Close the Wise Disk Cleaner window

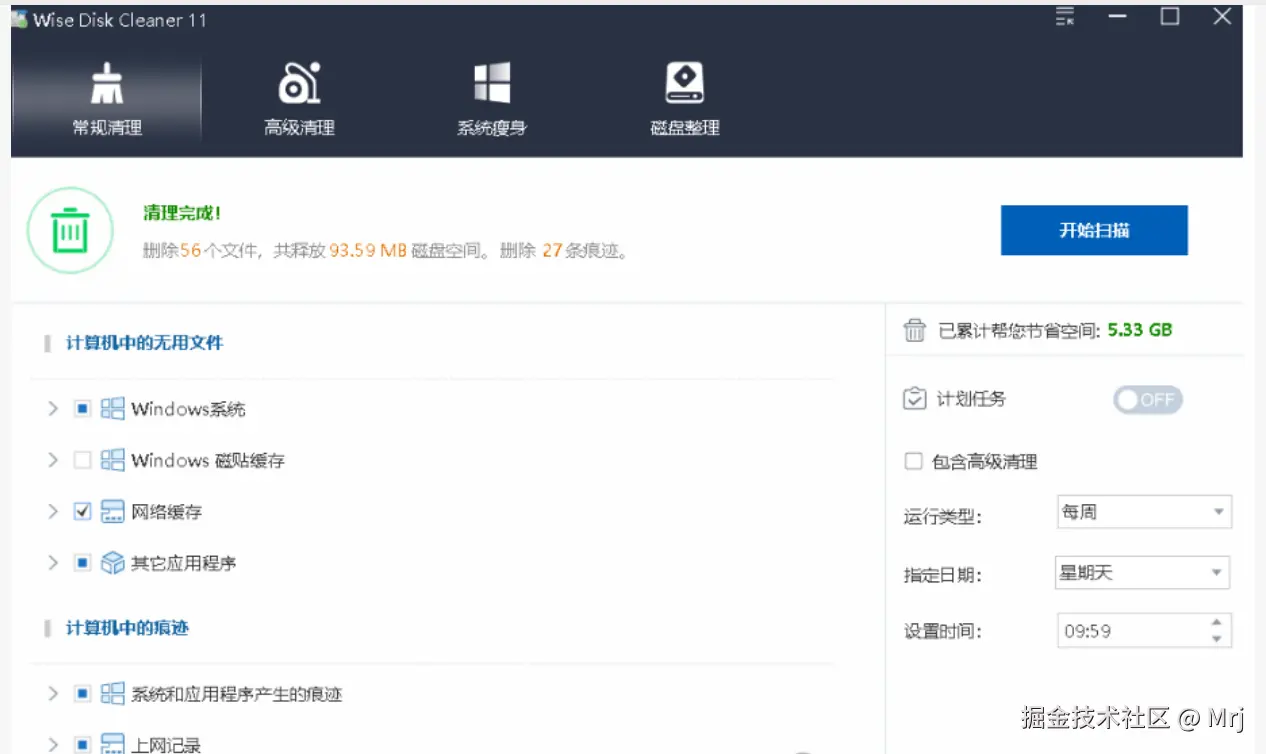pyautogui.click(x=1222, y=17)
